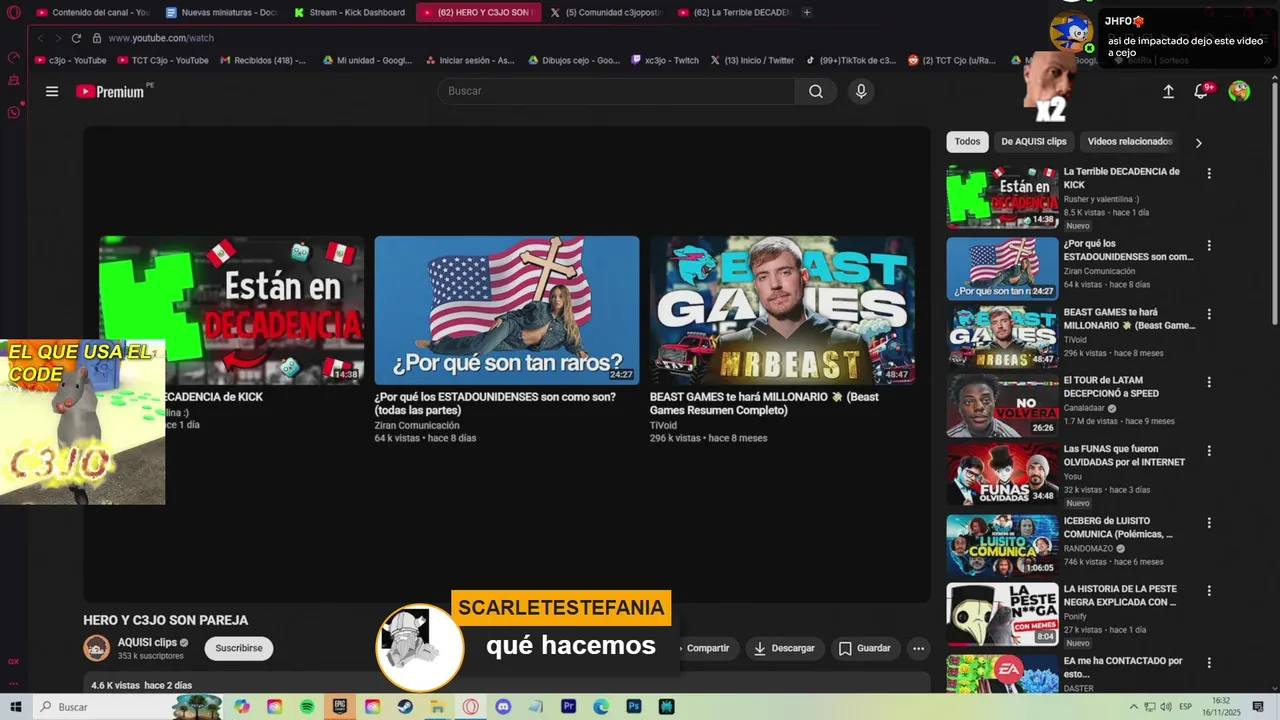Open options for 'ICEBERG de LUISITO' video

1209,522
